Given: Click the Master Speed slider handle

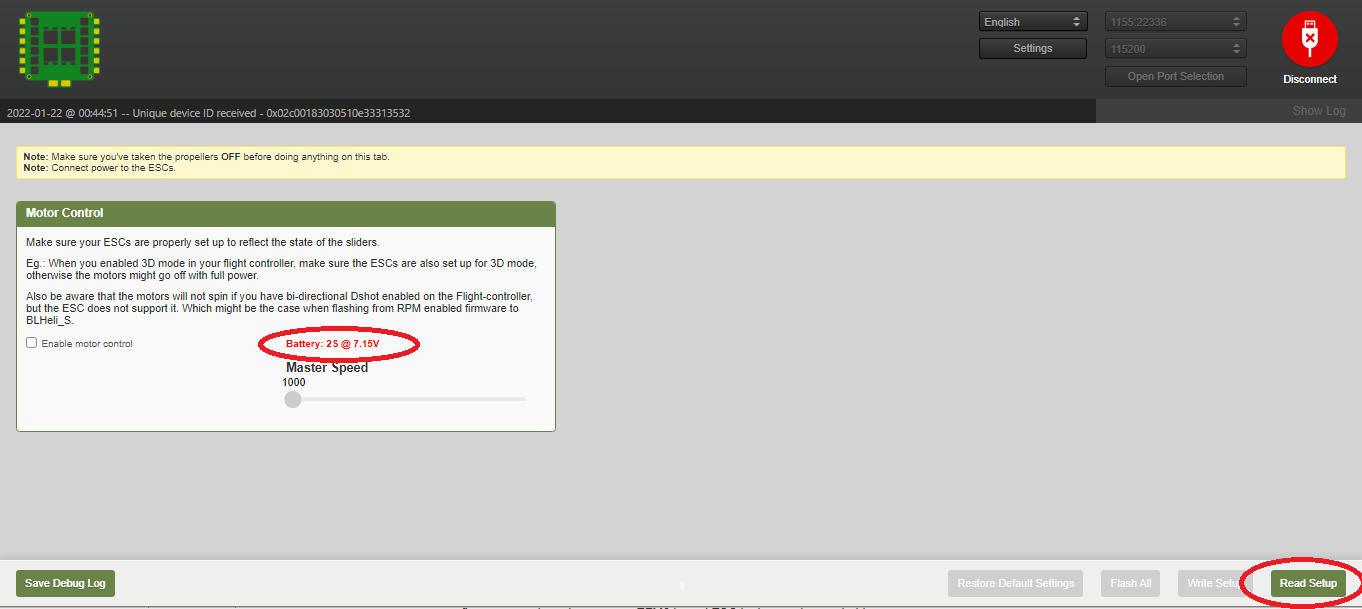Looking at the screenshot, I should coord(293,399).
